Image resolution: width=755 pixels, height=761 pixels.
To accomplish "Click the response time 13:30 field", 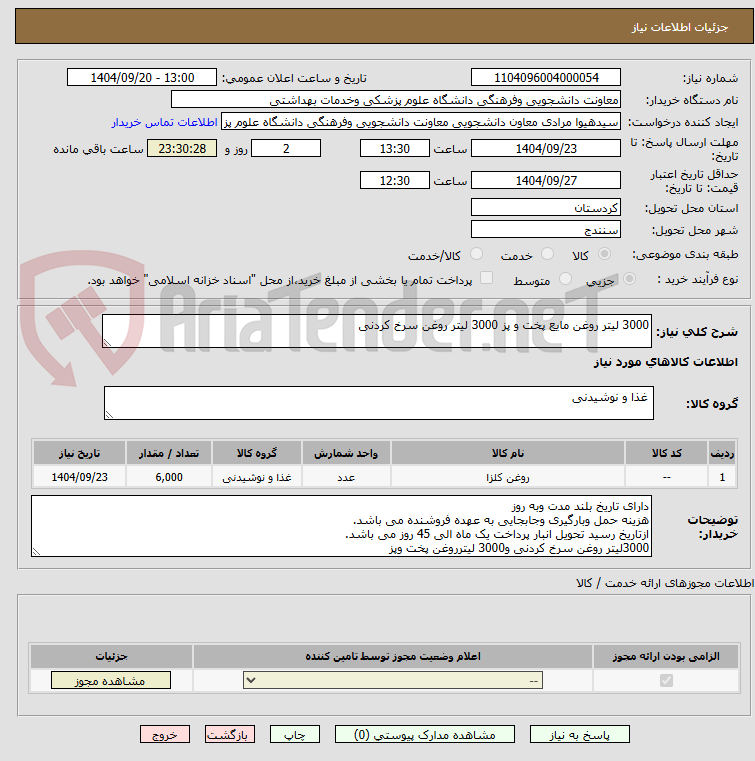I will 394,149.
